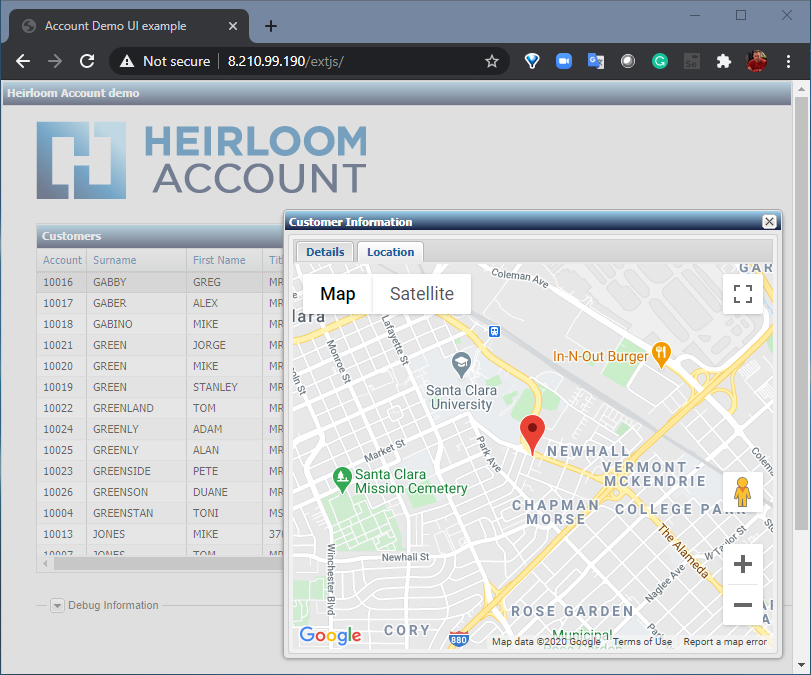Click the browser back arrow
Image resolution: width=811 pixels, height=675 pixels.
23,61
